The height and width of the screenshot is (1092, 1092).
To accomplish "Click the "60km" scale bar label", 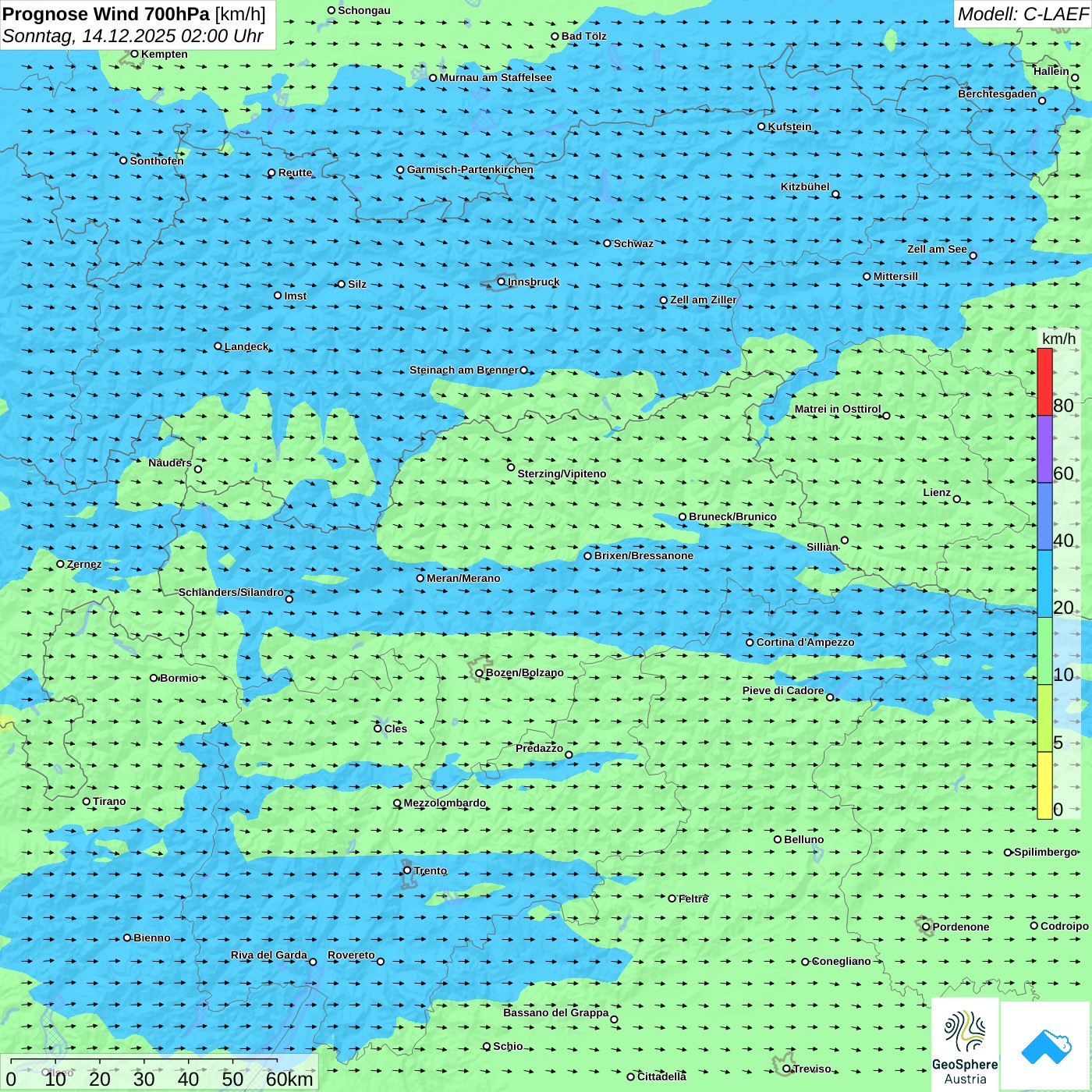I will pyautogui.click(x=289, y=1079).
